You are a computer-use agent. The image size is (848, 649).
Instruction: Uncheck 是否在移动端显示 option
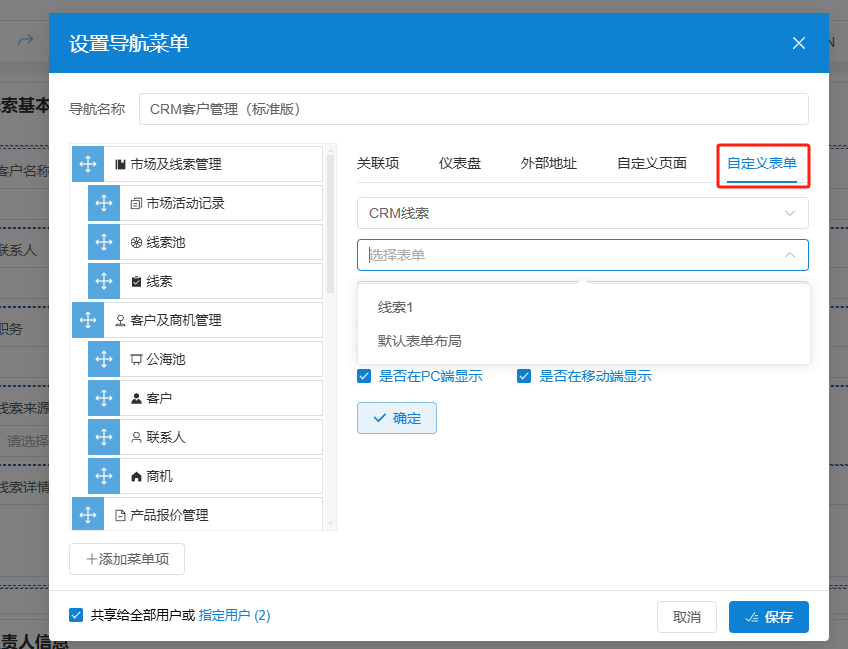tap(524, 377)
